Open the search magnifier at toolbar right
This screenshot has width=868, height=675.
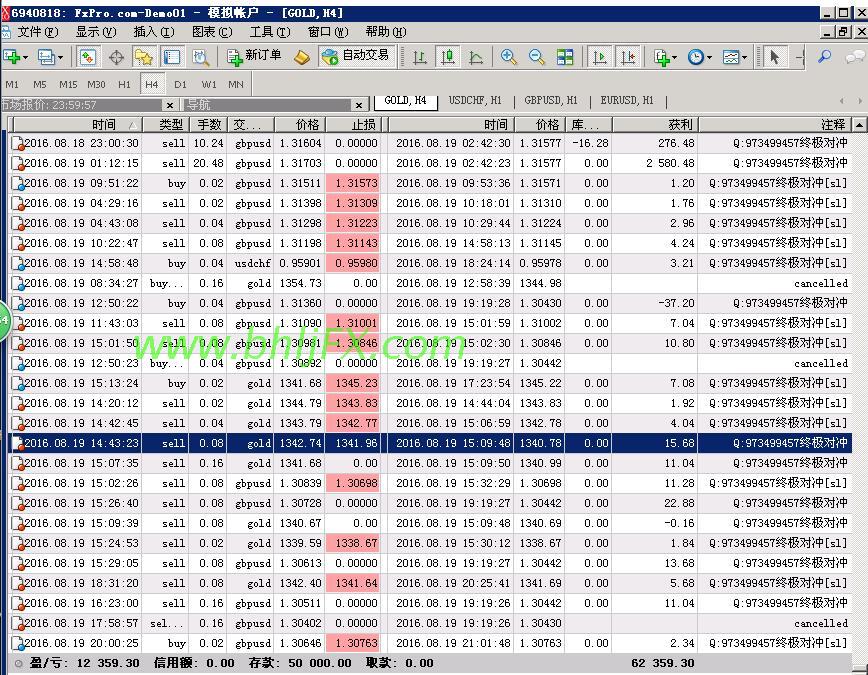click(x=825, y=56)
